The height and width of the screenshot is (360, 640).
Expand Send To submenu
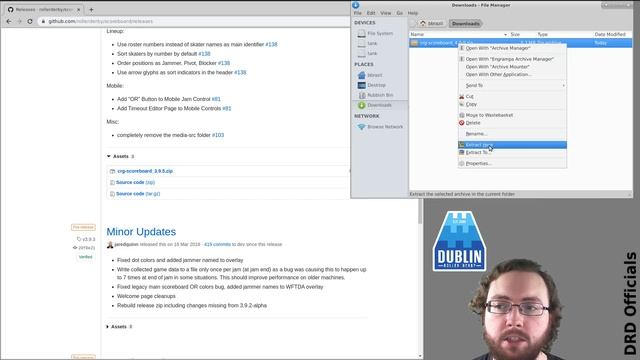[x=512, y=86]
